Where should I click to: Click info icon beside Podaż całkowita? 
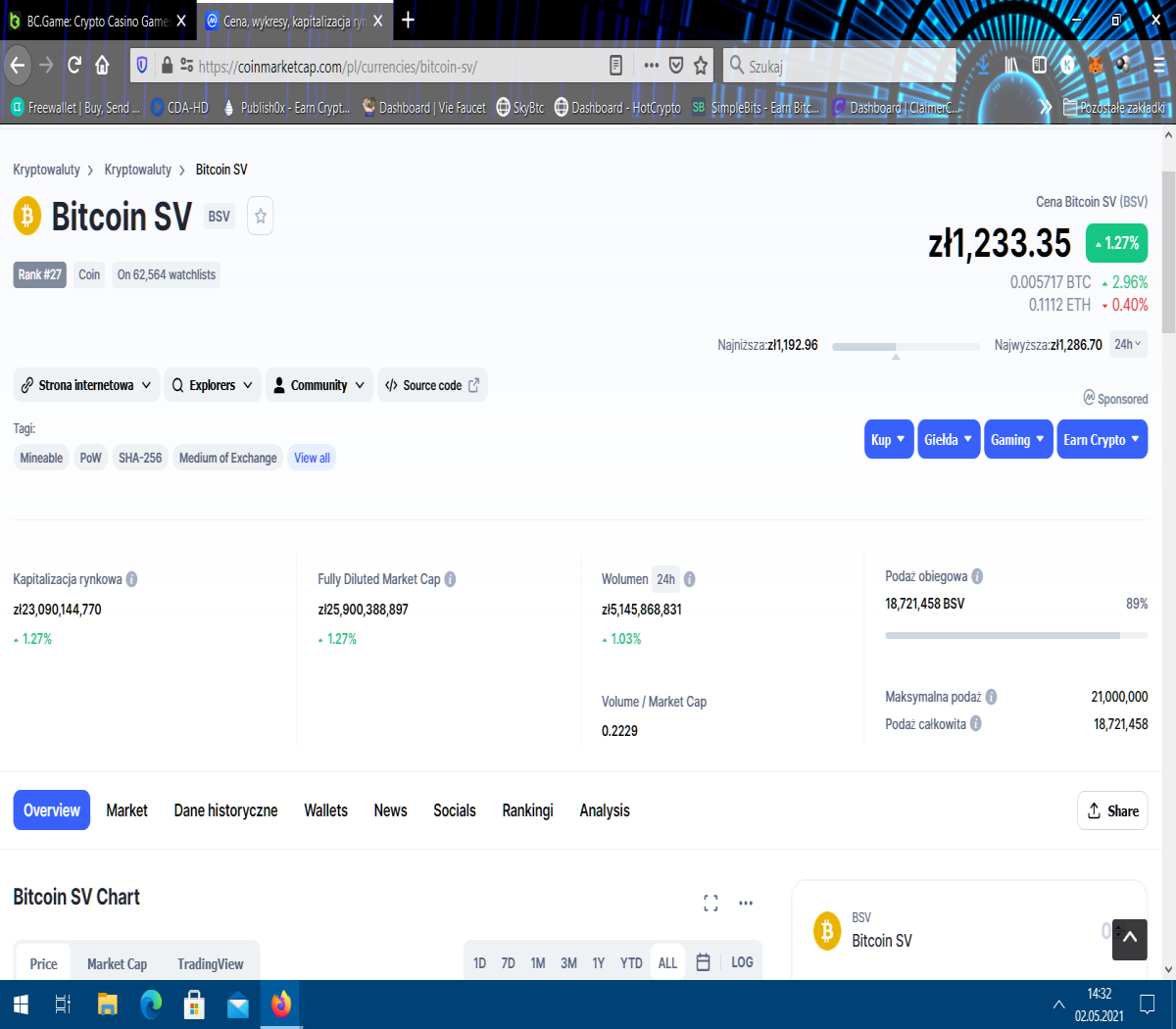coord(976,724)
